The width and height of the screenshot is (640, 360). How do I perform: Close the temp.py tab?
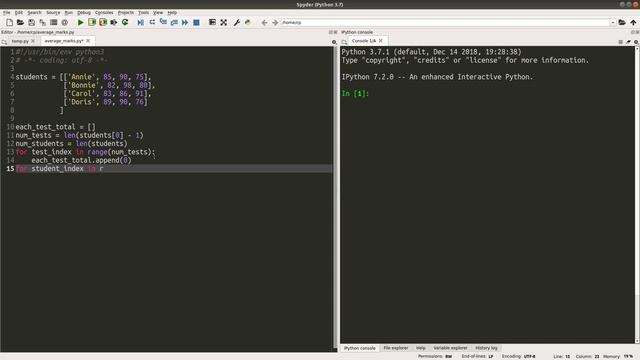33,41
